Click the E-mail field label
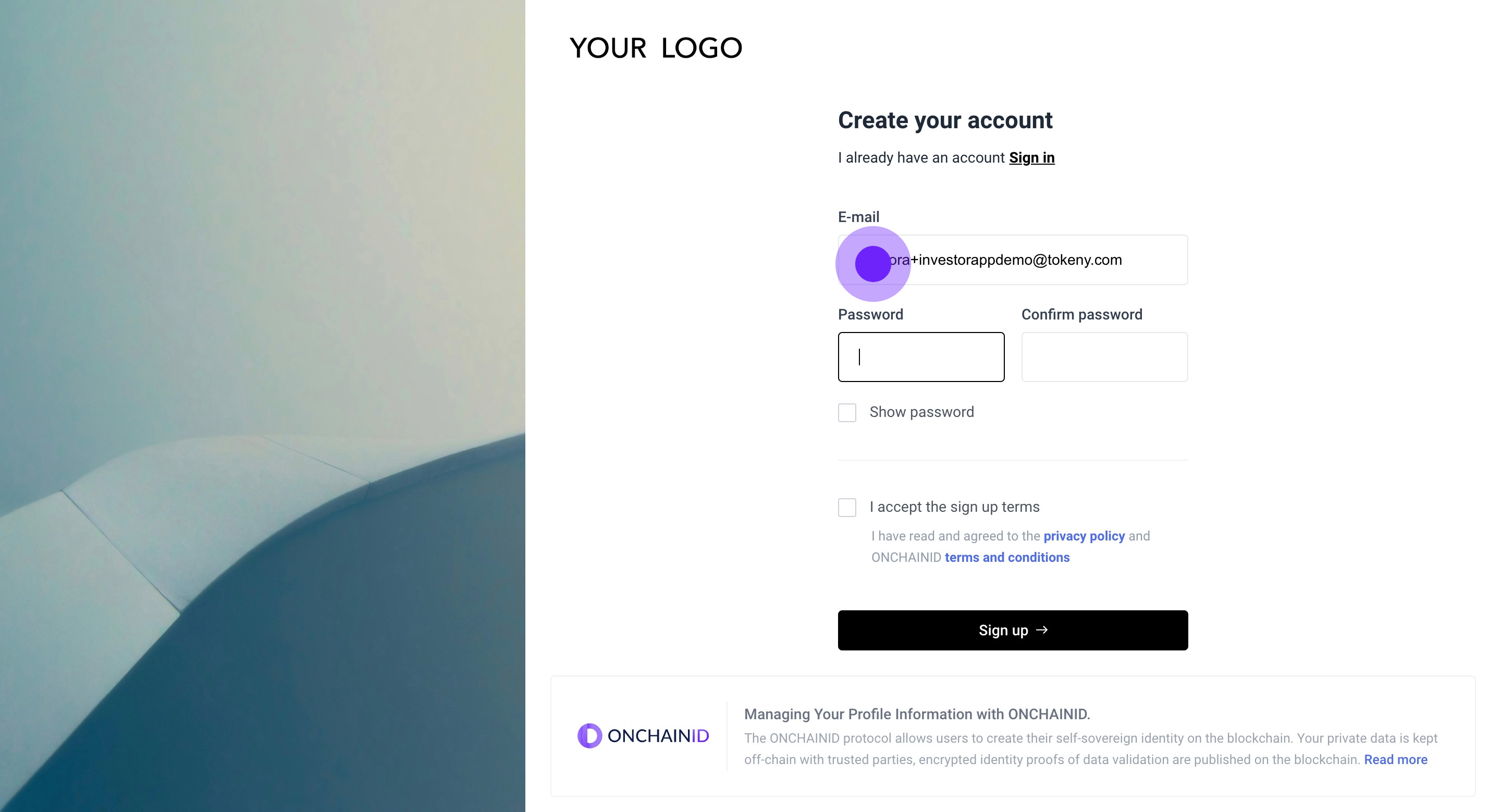The height and width of the screenshot is (812, 1501). [858, 217]
